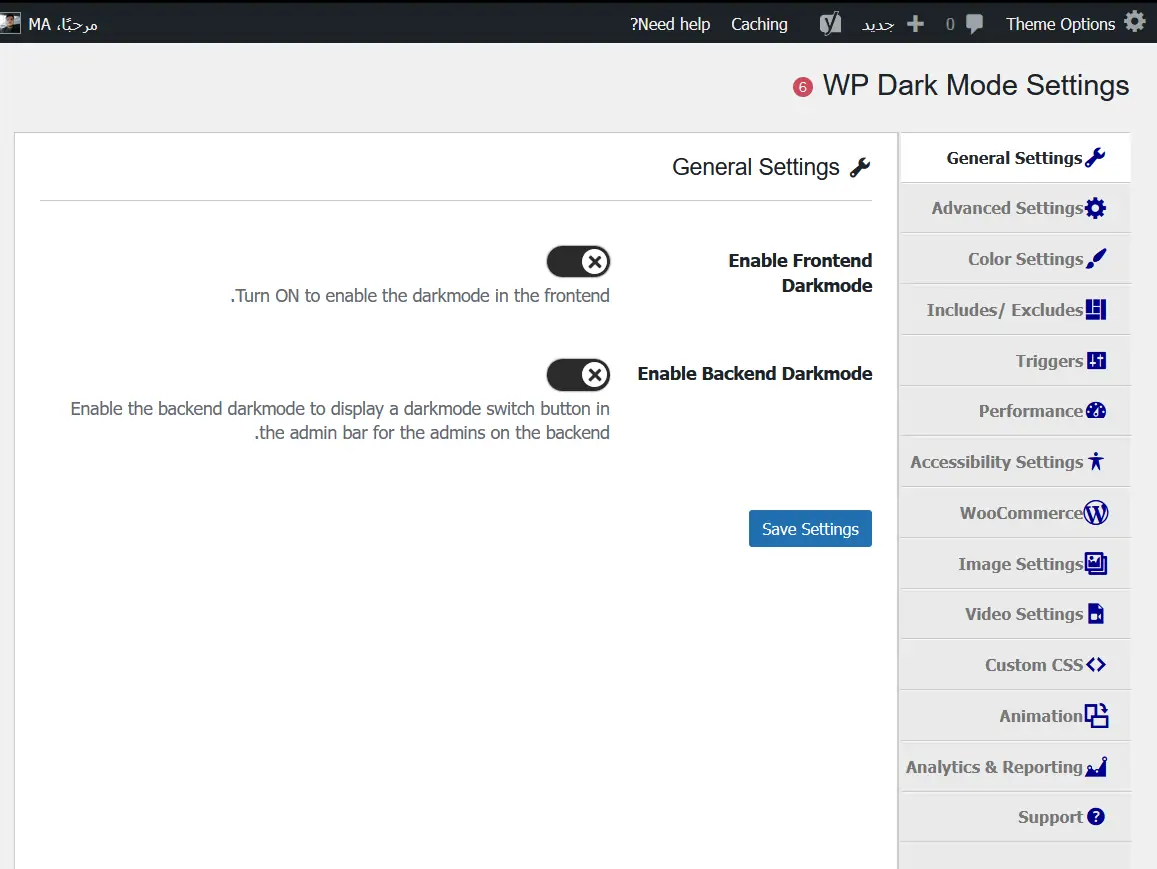
Task: Open the Need help? link
Action: click(670, 24)
